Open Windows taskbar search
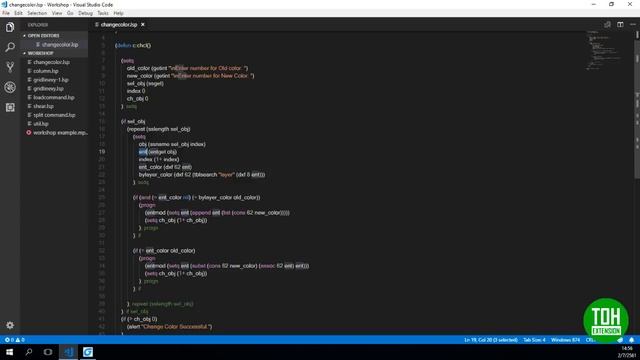Viewport: 640px width, 360px height. [29, 352]
